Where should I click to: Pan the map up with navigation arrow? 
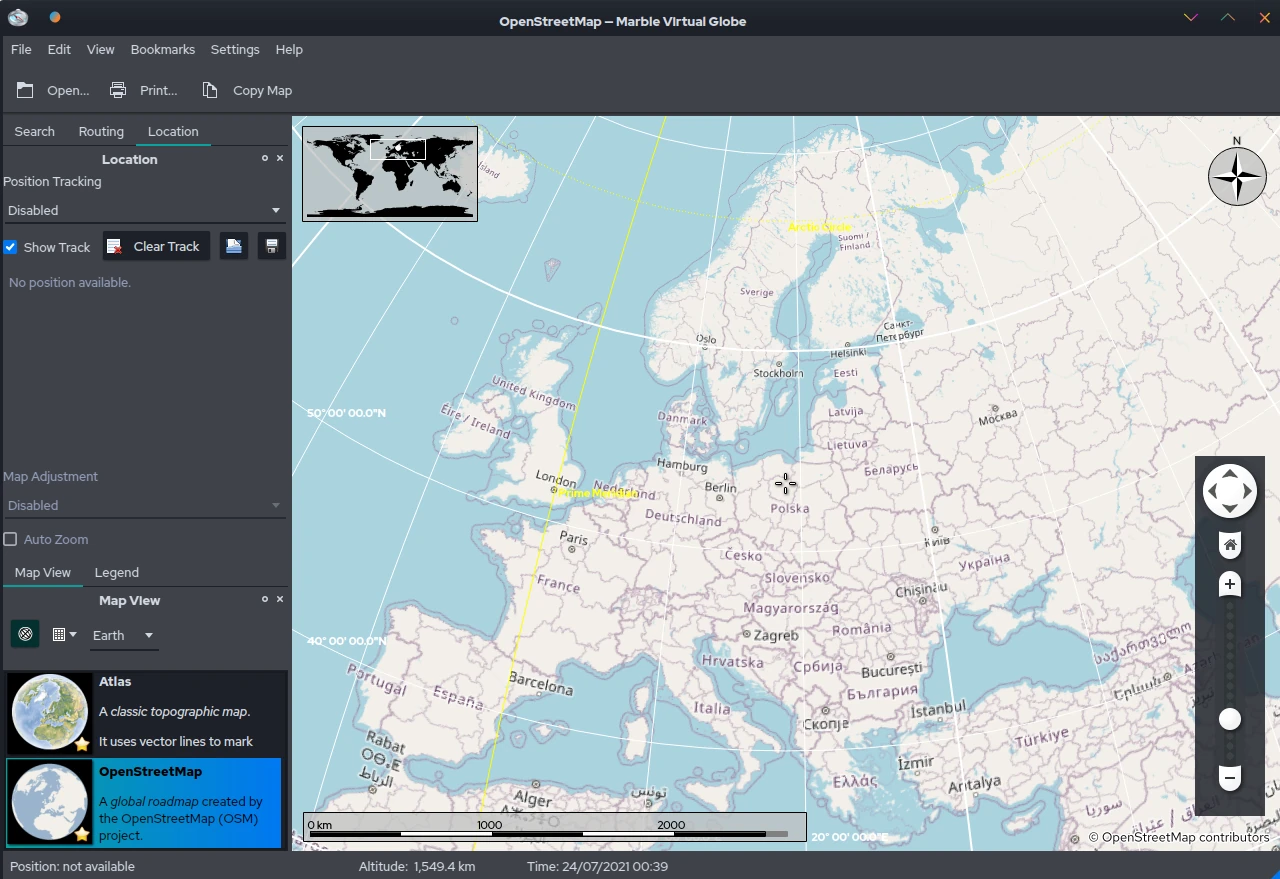pos(1230,474)
